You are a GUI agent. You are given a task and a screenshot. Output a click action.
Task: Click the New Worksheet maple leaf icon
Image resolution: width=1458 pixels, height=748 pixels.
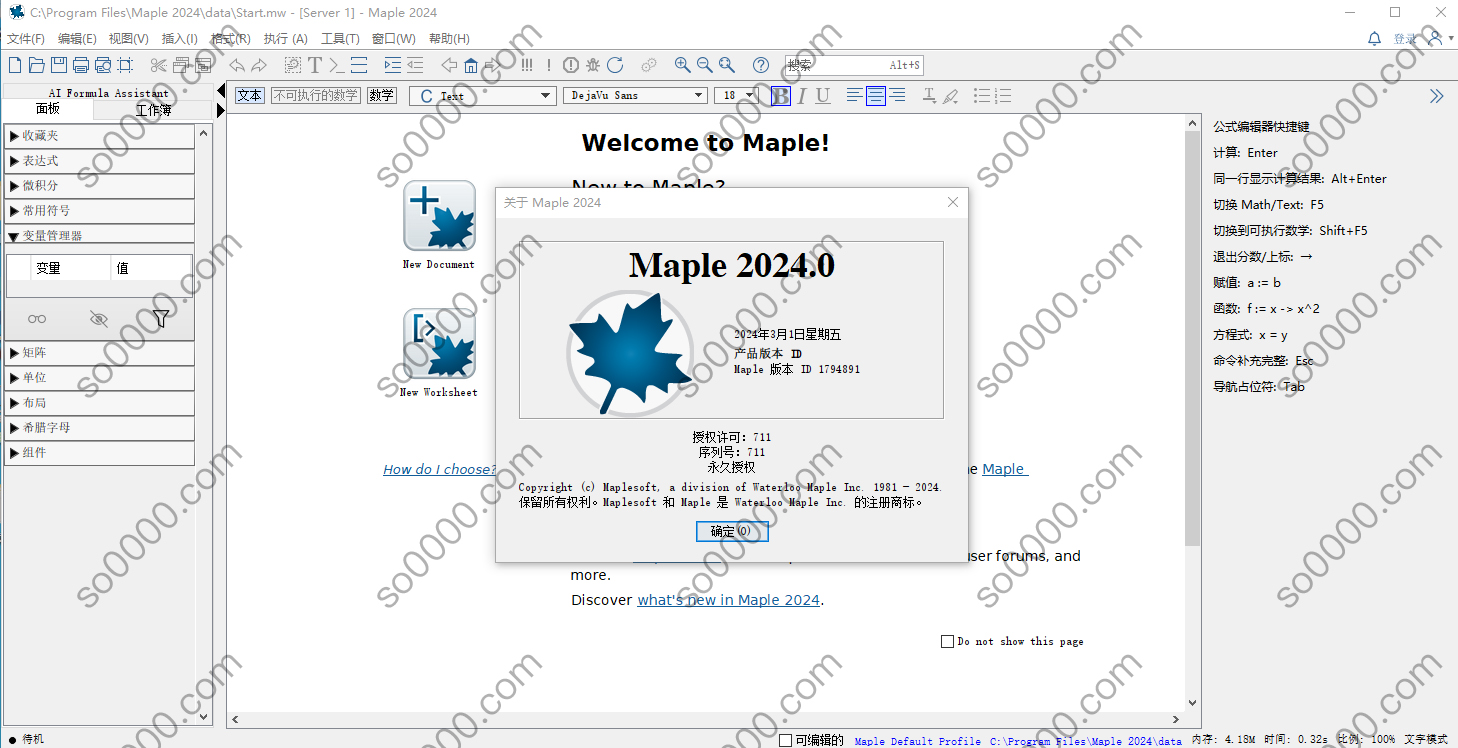(439, 343)
